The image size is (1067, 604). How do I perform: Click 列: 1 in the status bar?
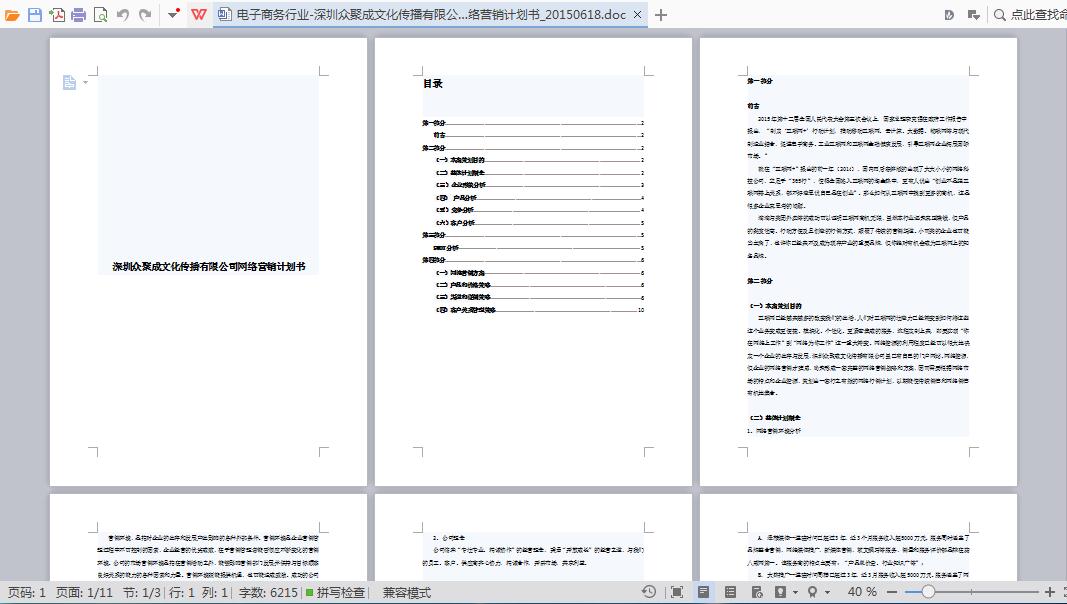pyautogui.click(x=215, y=592)
